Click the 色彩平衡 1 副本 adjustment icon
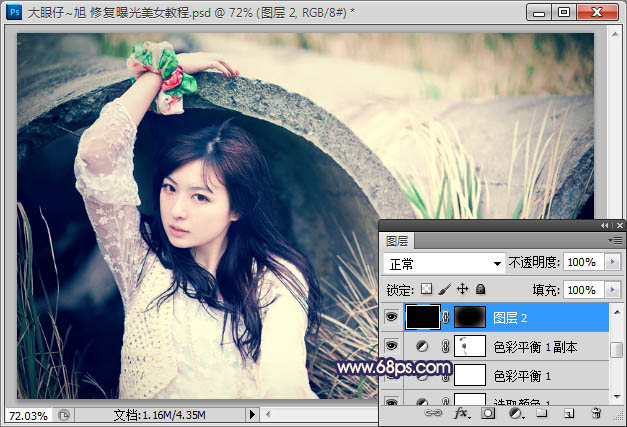Viewport: 627px width, 427px height. [422, 346]
